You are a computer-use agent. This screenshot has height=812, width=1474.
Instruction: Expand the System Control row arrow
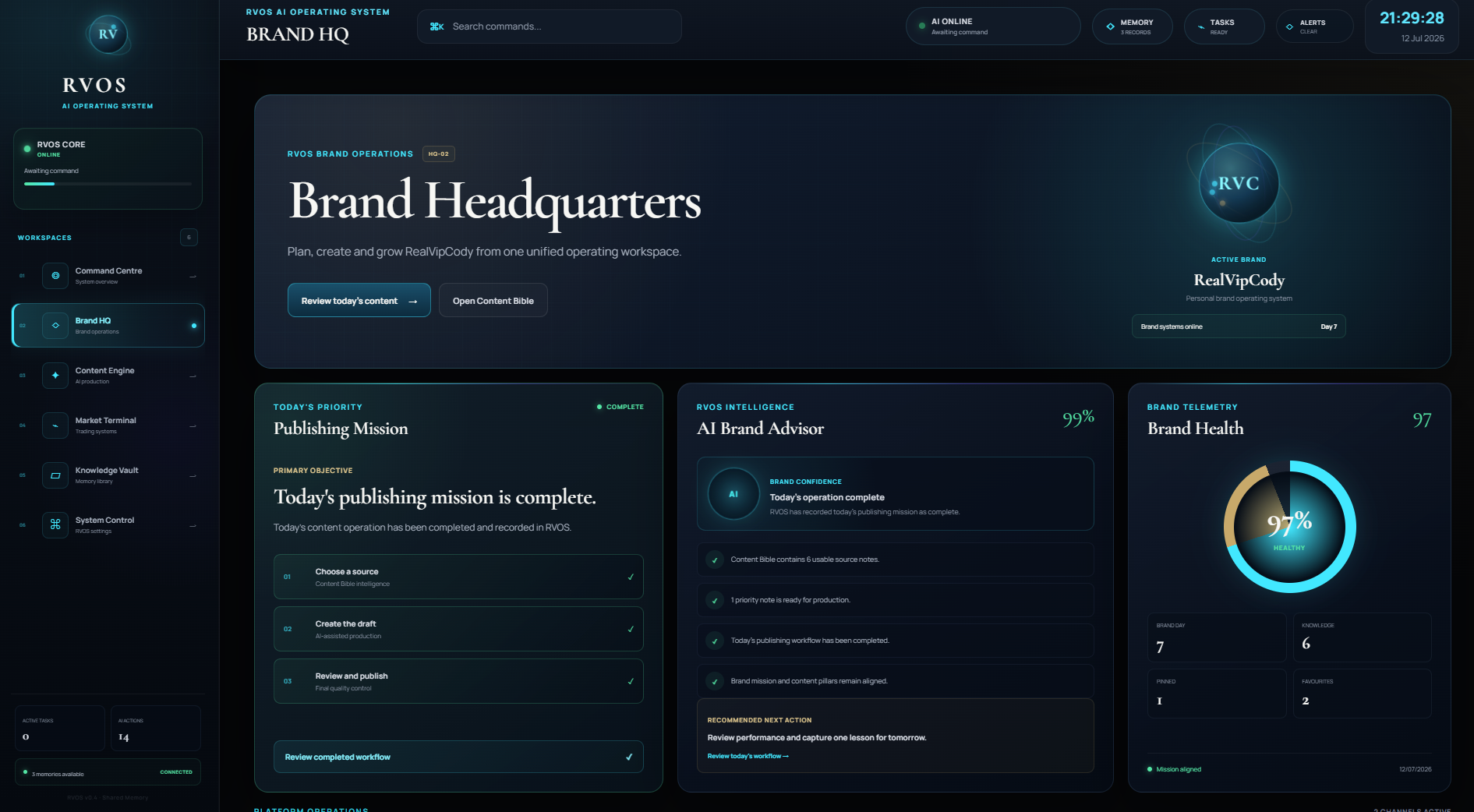(193, 526)
